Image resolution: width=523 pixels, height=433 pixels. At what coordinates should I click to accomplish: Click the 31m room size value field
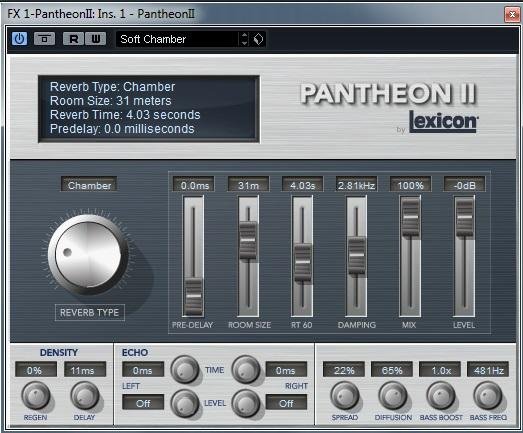(248, 185)
